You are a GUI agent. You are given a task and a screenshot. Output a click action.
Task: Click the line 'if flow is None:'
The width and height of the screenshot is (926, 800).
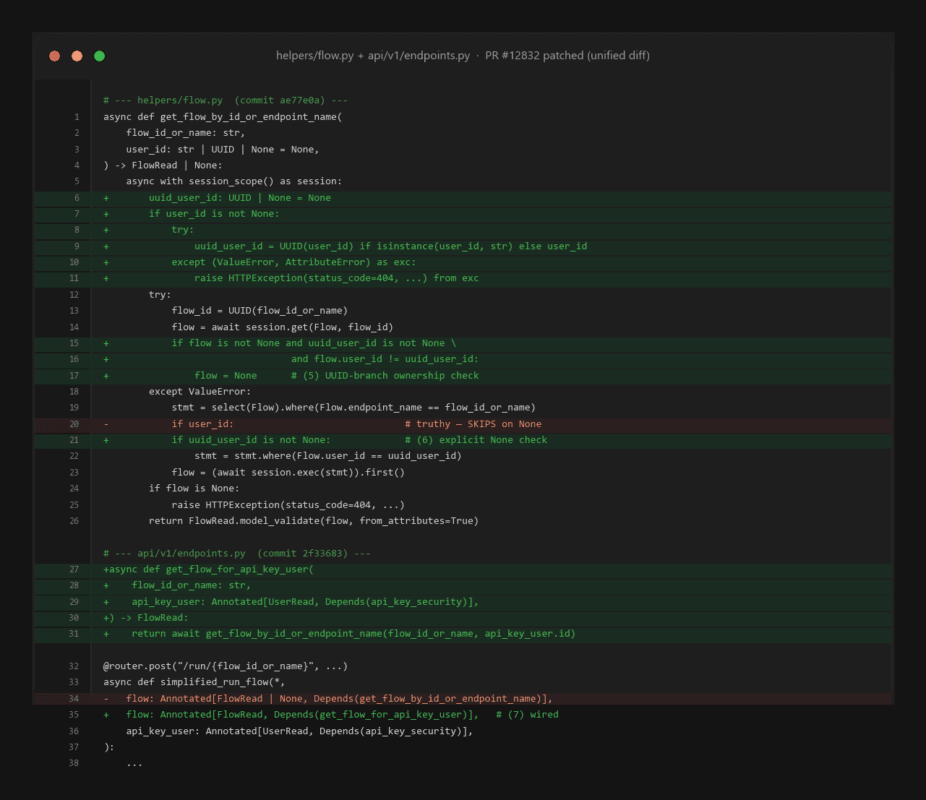coord(194,488)
